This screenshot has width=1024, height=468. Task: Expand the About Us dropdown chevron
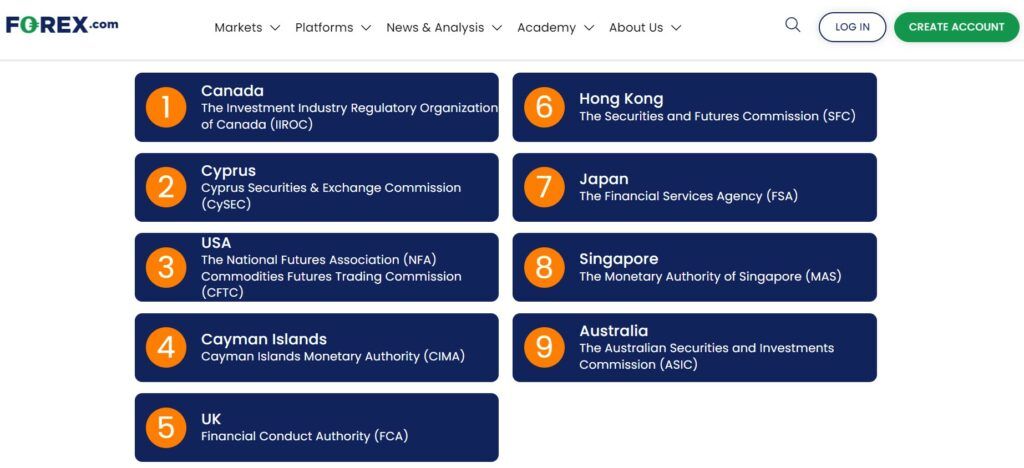coord(676,28)
